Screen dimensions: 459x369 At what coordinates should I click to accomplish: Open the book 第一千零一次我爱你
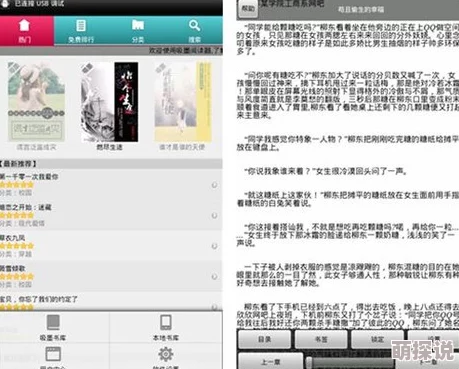[111, 184]
